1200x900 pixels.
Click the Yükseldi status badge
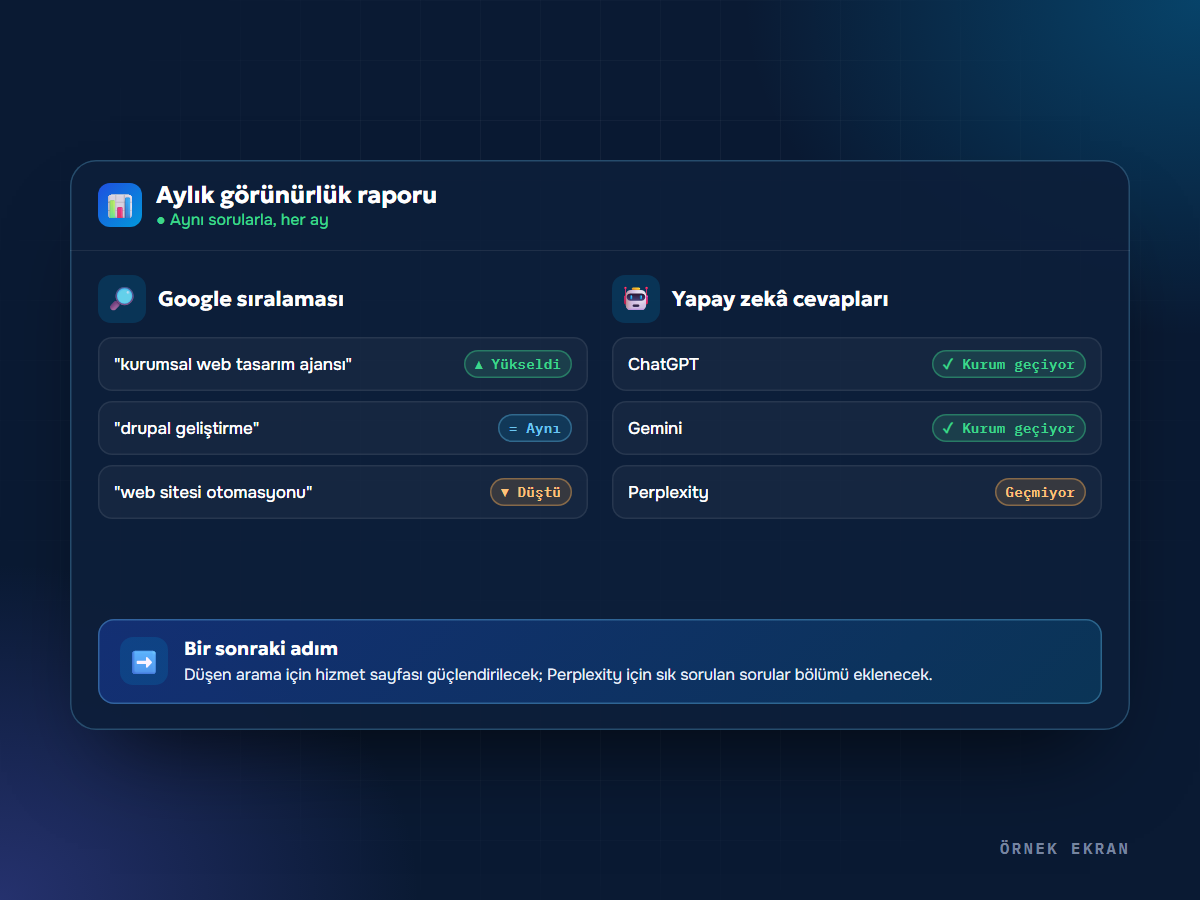pyautogui.click(x=518, y=364)
